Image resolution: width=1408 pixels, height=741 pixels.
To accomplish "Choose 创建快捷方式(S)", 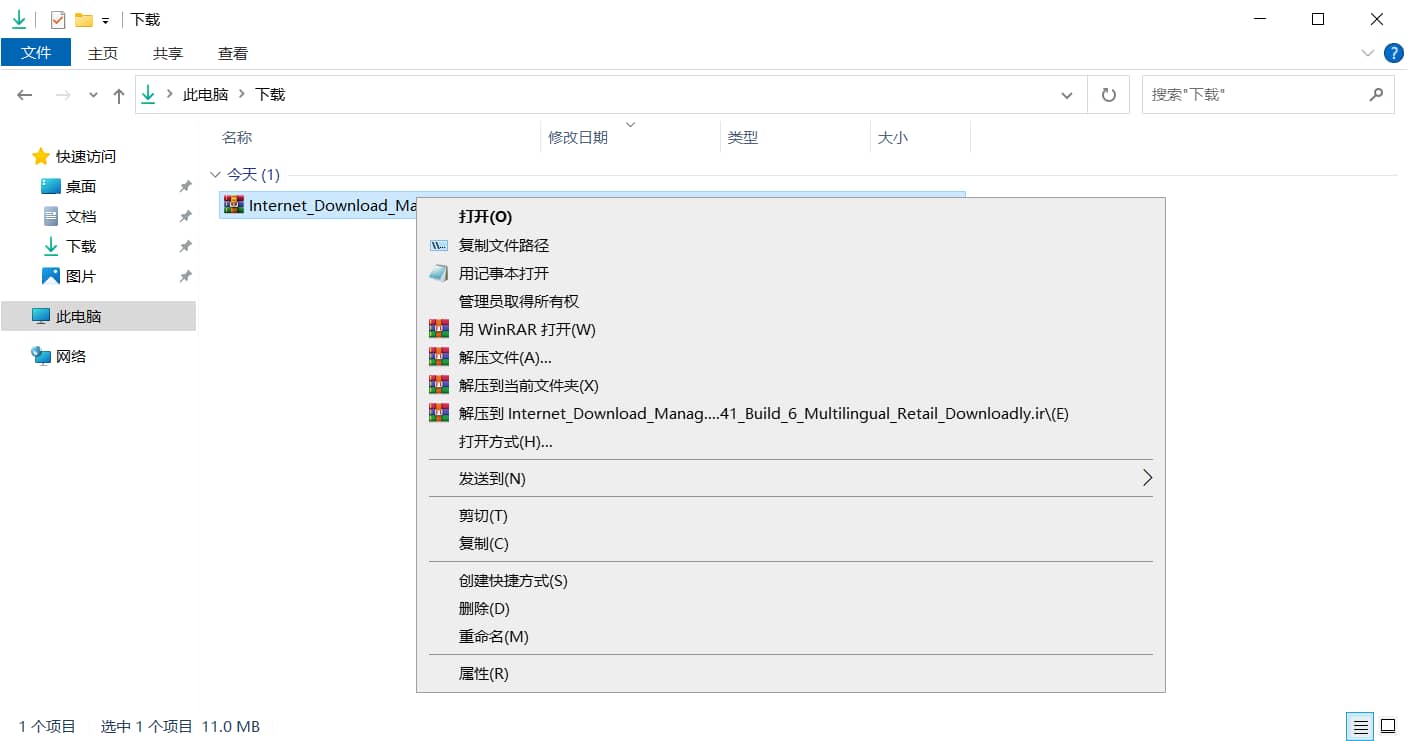I will tap(790, 580).
